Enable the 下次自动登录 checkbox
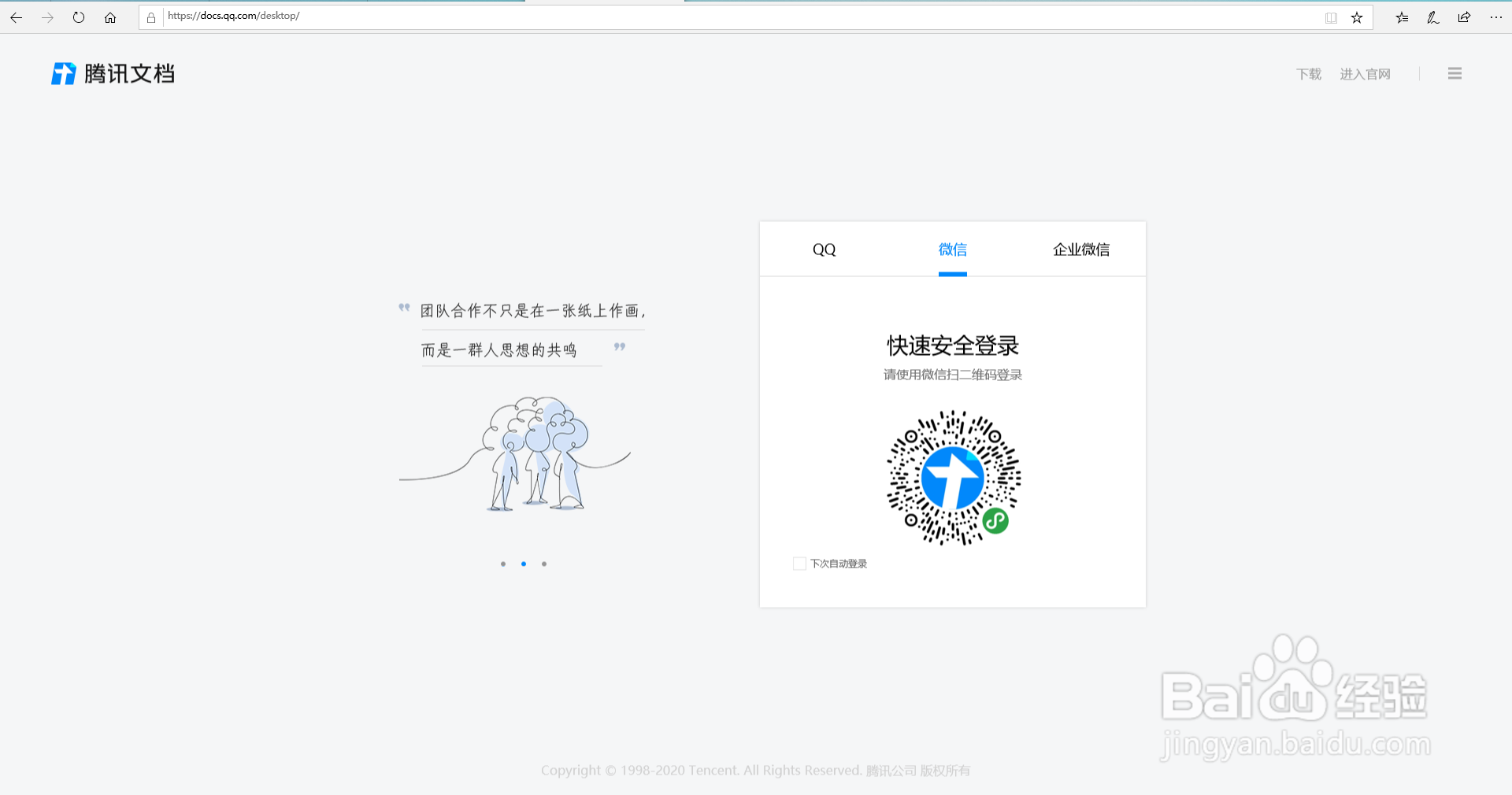 (x=799, y=564)
